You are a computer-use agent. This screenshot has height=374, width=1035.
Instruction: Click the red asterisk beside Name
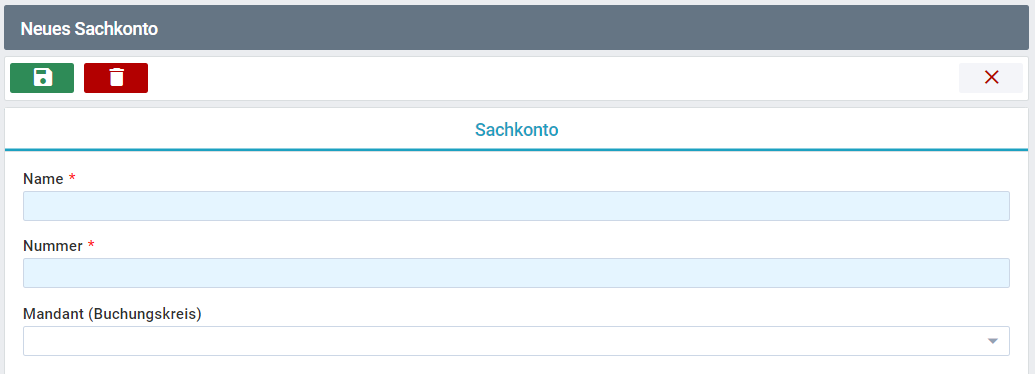pos(72,178)
